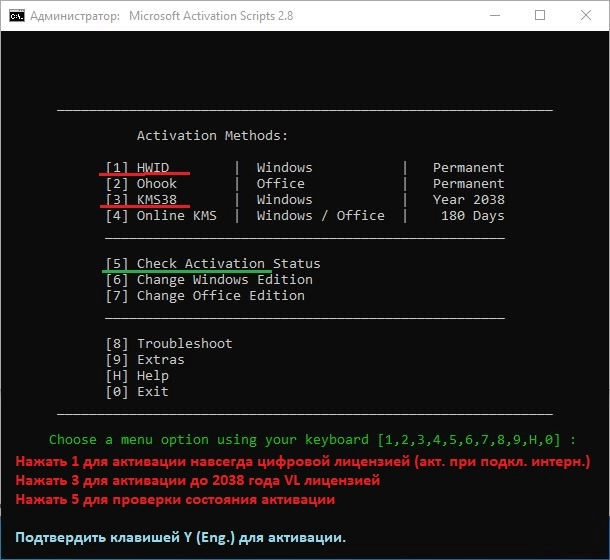Click the 'Year 2038' validity text
The image size is (610, 560).
[x=468, y=200]
